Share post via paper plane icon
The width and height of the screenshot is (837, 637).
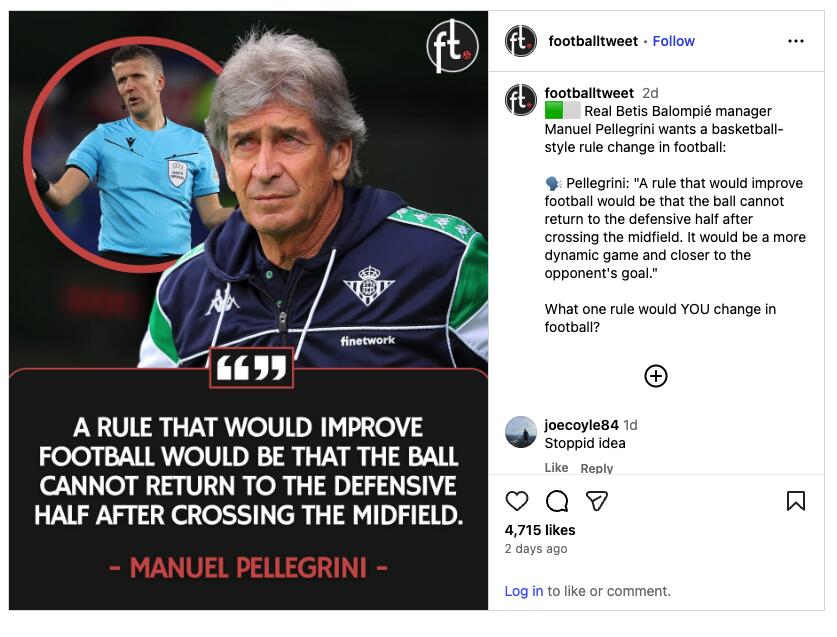coord(596,501)
